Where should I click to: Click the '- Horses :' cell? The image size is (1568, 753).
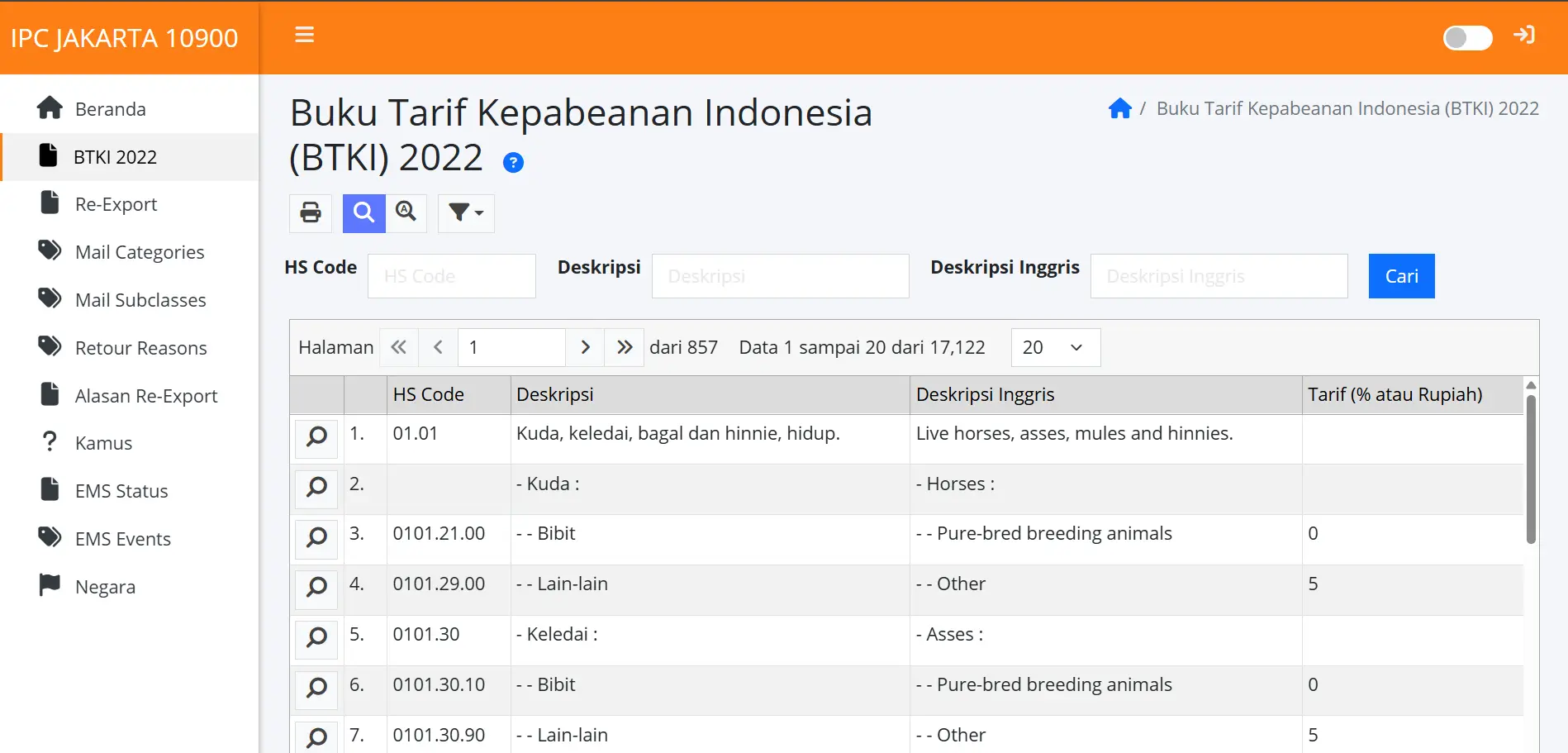click(x=1105, y=489)
